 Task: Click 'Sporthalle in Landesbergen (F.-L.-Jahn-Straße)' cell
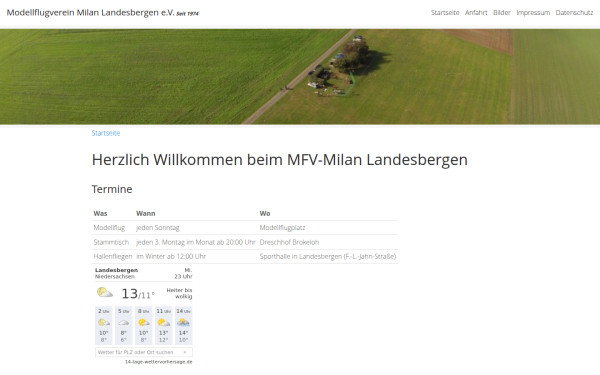328,256
